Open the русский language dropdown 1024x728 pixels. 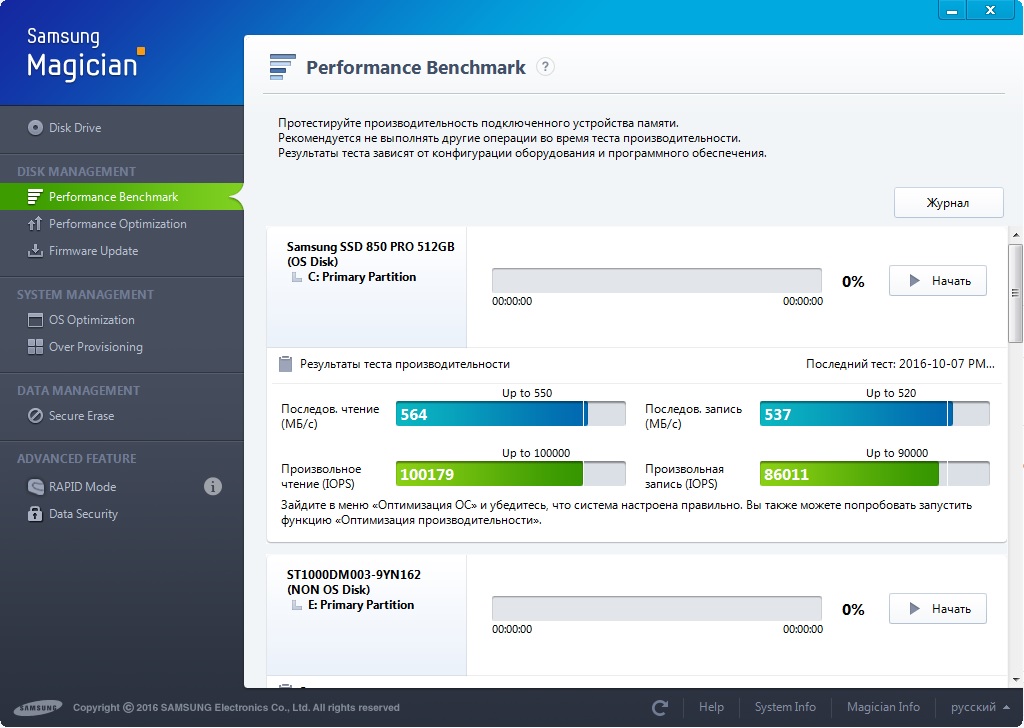(x=980, y=707)
